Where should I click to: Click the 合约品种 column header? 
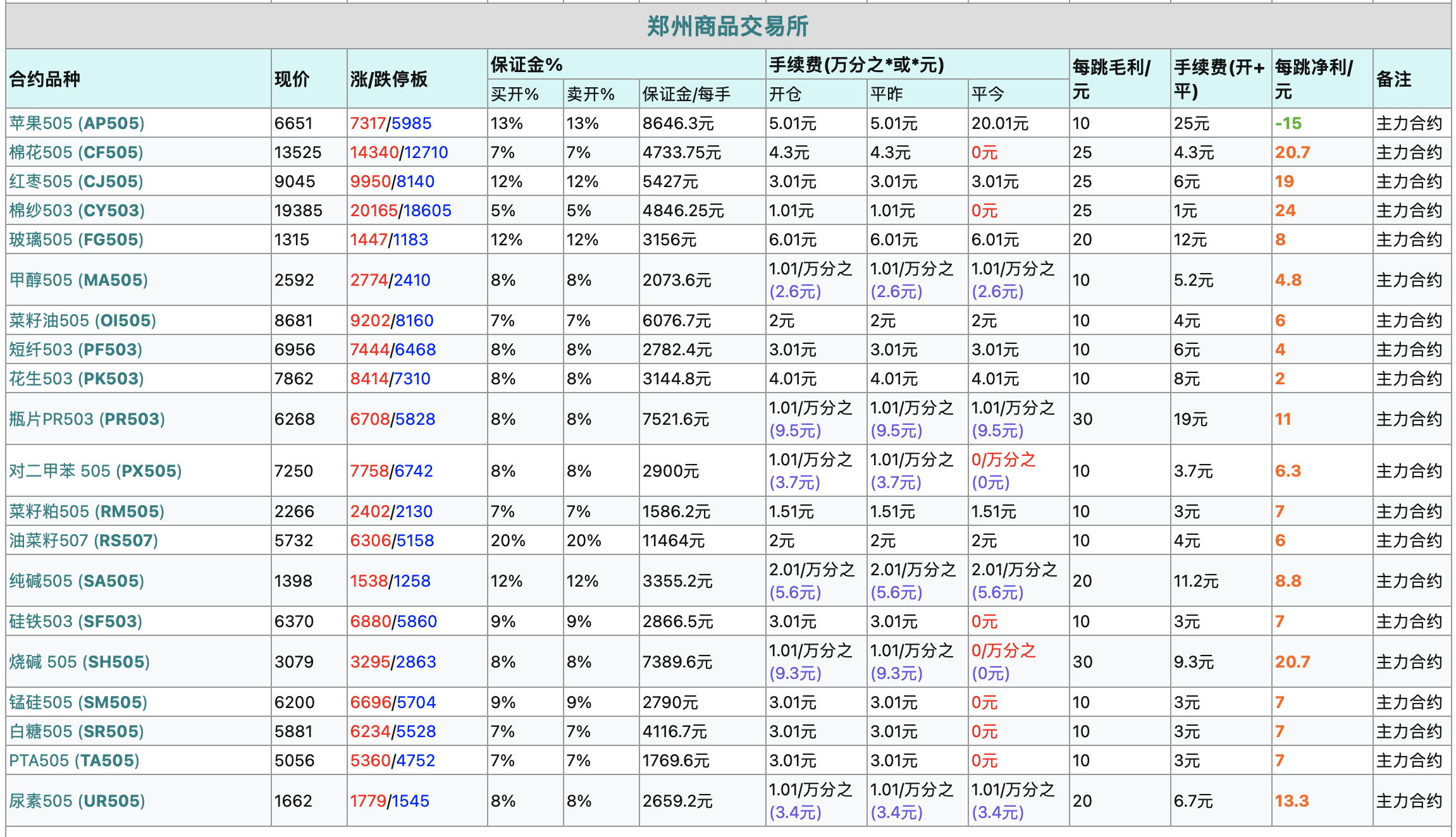pyautogui.click(x=44, y=79)
